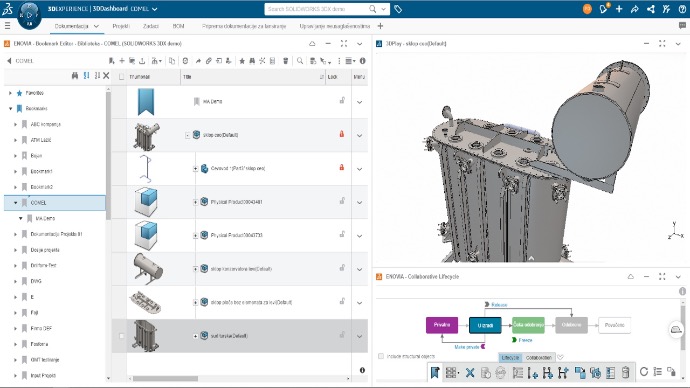Open chat bubble icon at far right
Viewport: 690px width, 388px height.
click(x=682, y=26)
